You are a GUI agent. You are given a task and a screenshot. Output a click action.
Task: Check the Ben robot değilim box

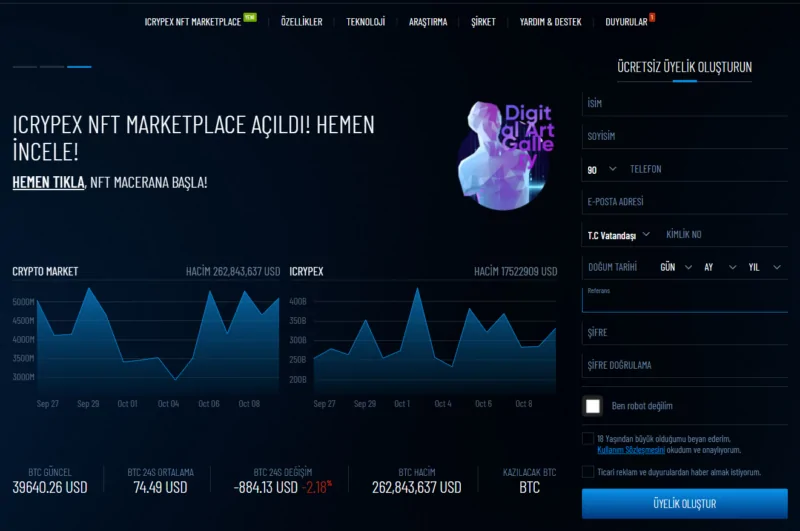593,406
